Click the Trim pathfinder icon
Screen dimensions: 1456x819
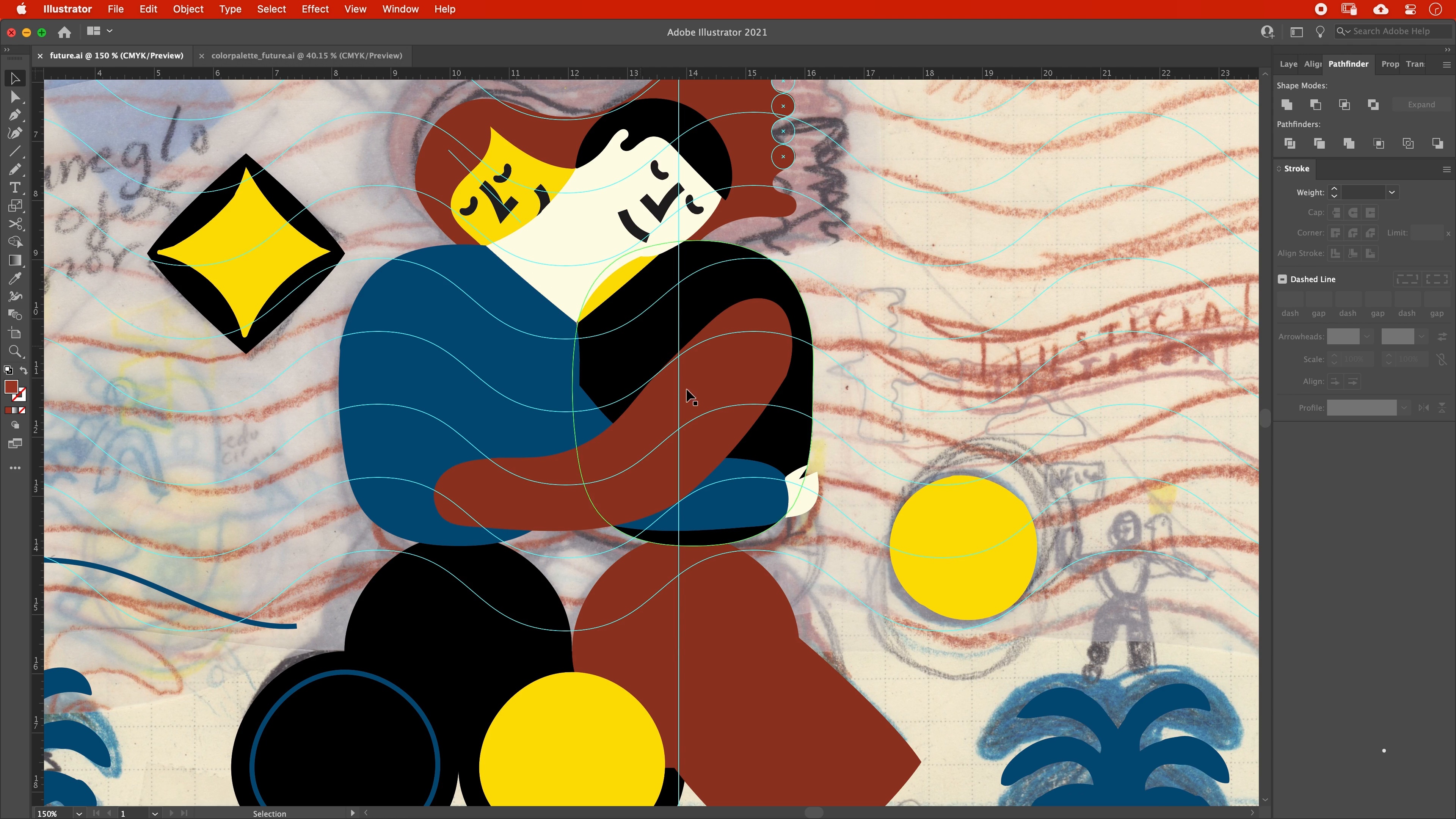click(x=1319, y=144)
